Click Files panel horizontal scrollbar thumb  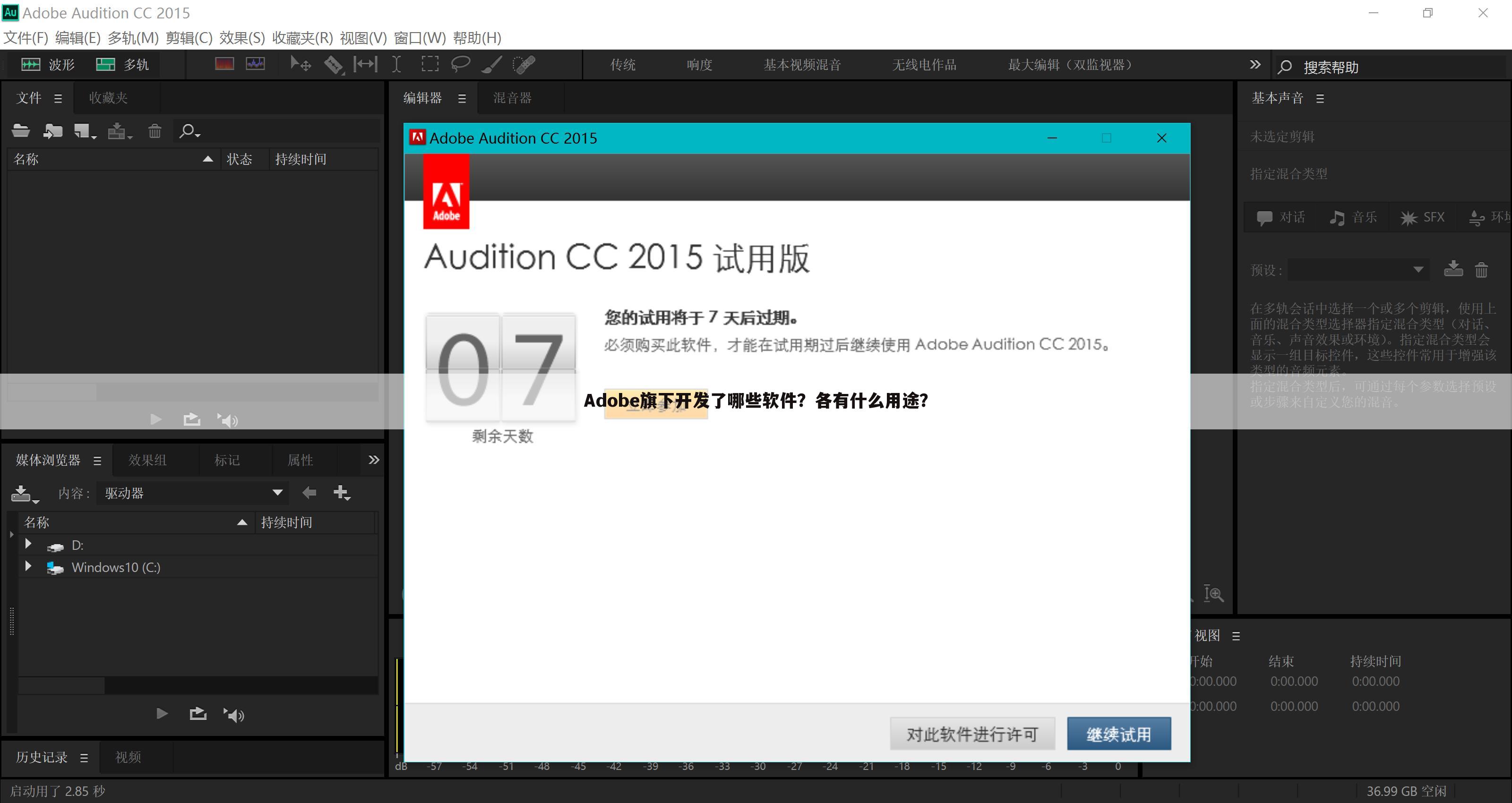(53, 392)
